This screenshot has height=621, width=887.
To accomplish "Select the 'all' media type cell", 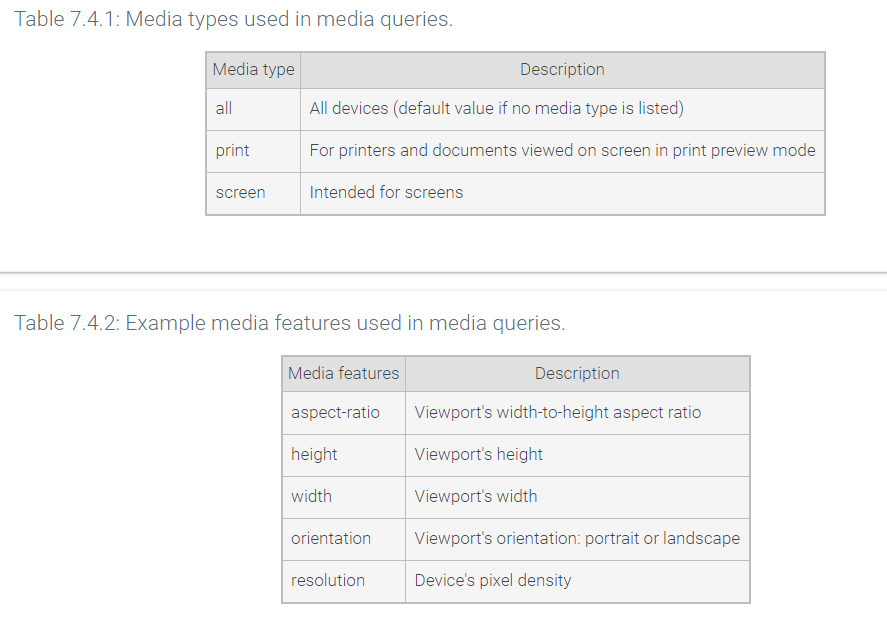I will coord(224,108).
